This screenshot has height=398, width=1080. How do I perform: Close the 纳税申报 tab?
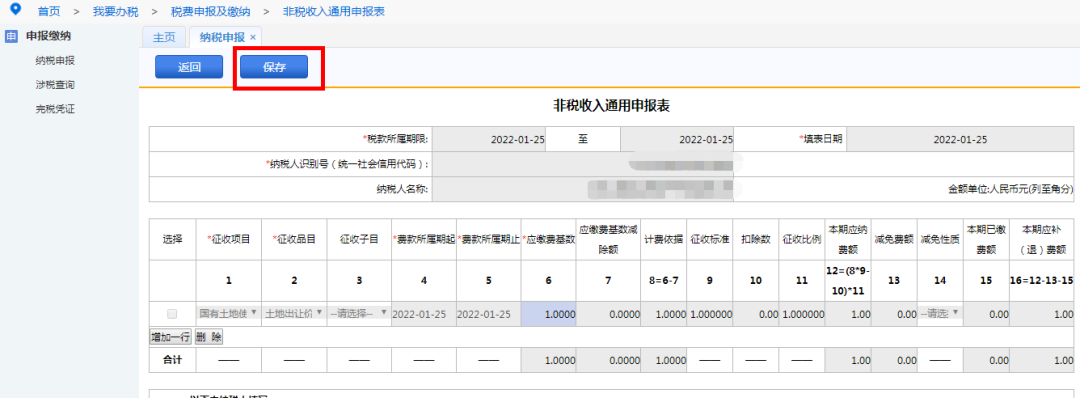click(x=253, y=37)
